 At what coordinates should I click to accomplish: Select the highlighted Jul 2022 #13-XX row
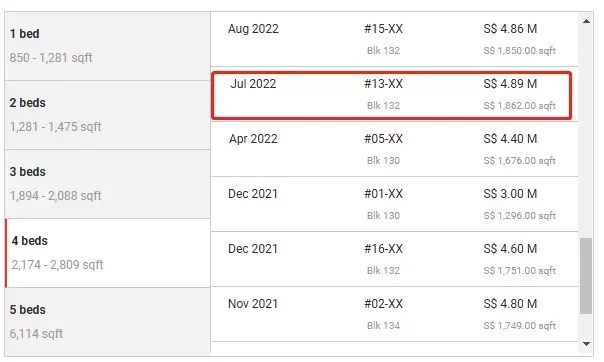tap(391, 95)
